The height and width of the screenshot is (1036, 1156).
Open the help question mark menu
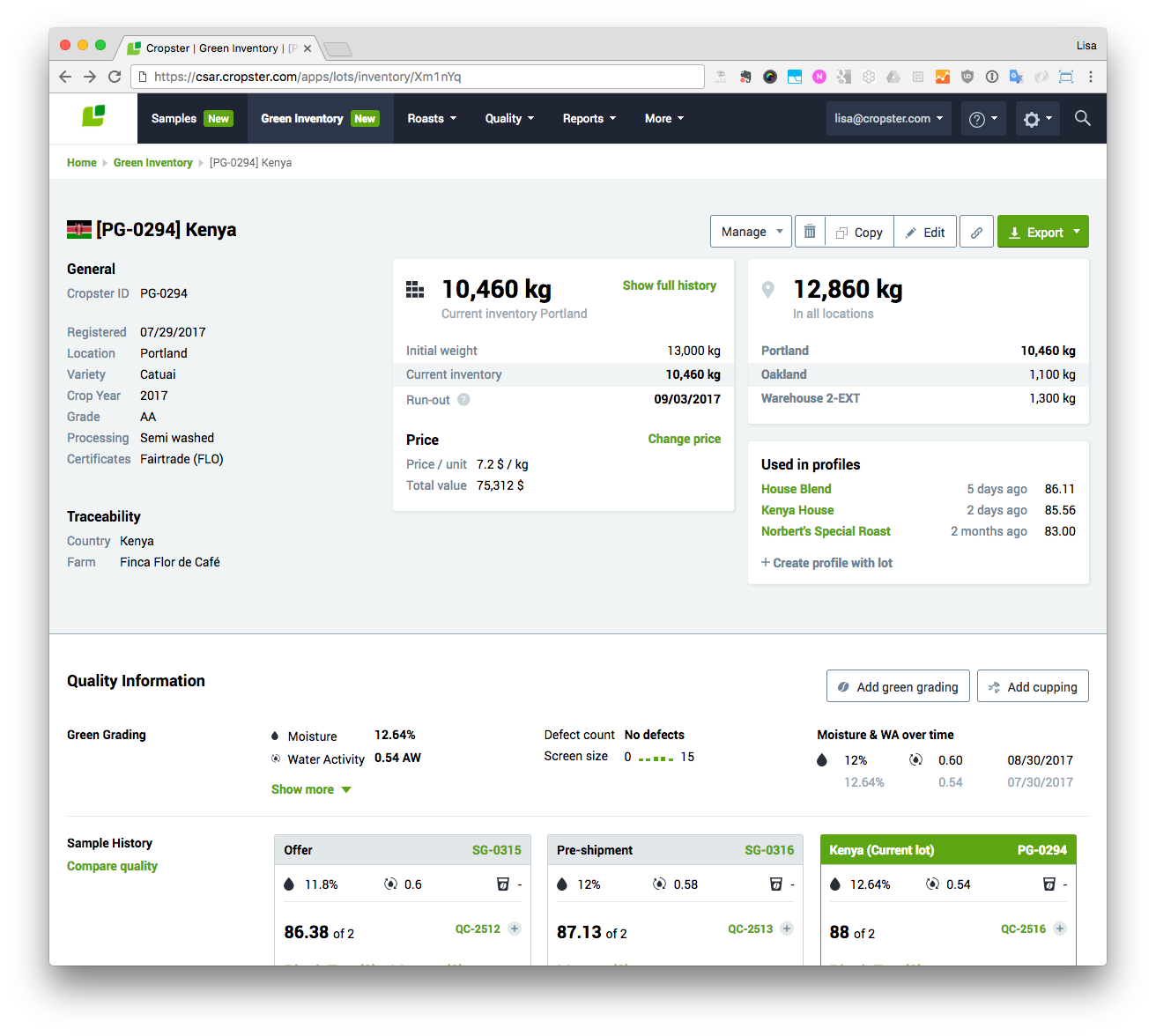point(982,119)
